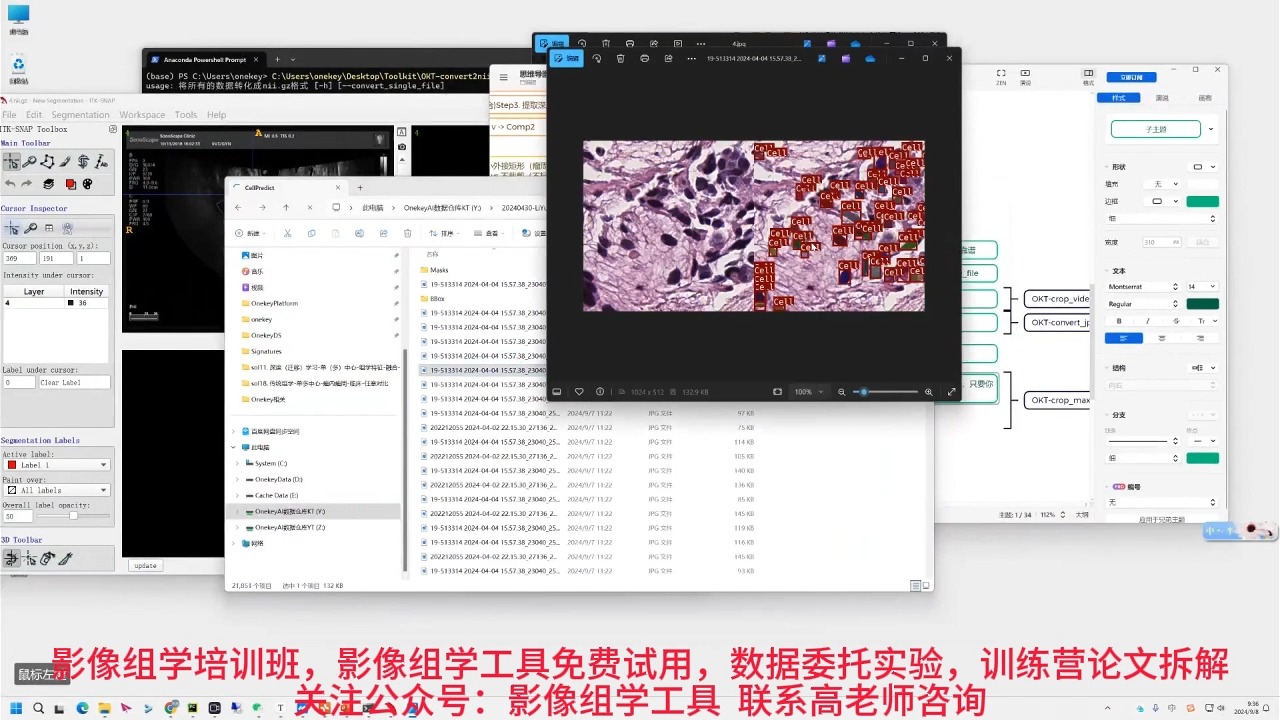Toggle bold B in mind map text section
The height and width of the screenshot is (720, 1280).
(1119, 321)
